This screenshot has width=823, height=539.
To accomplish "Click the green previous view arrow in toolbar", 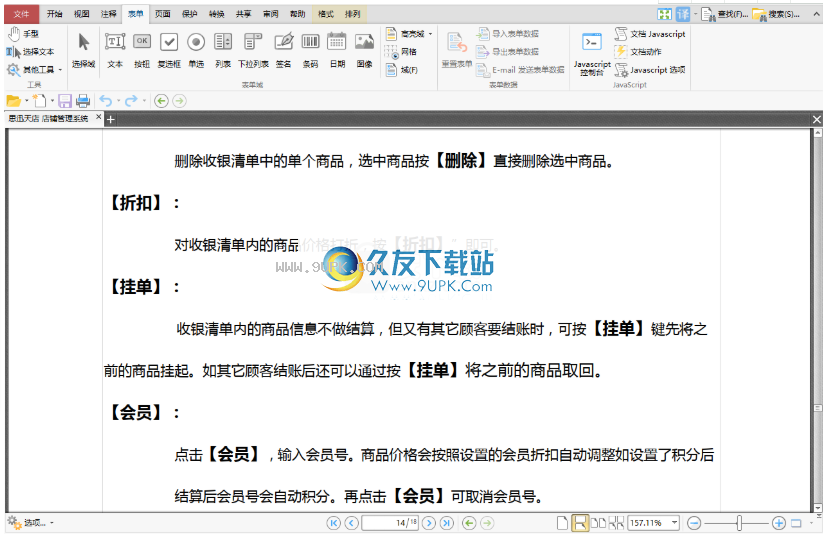I will [x=161, y=101].
